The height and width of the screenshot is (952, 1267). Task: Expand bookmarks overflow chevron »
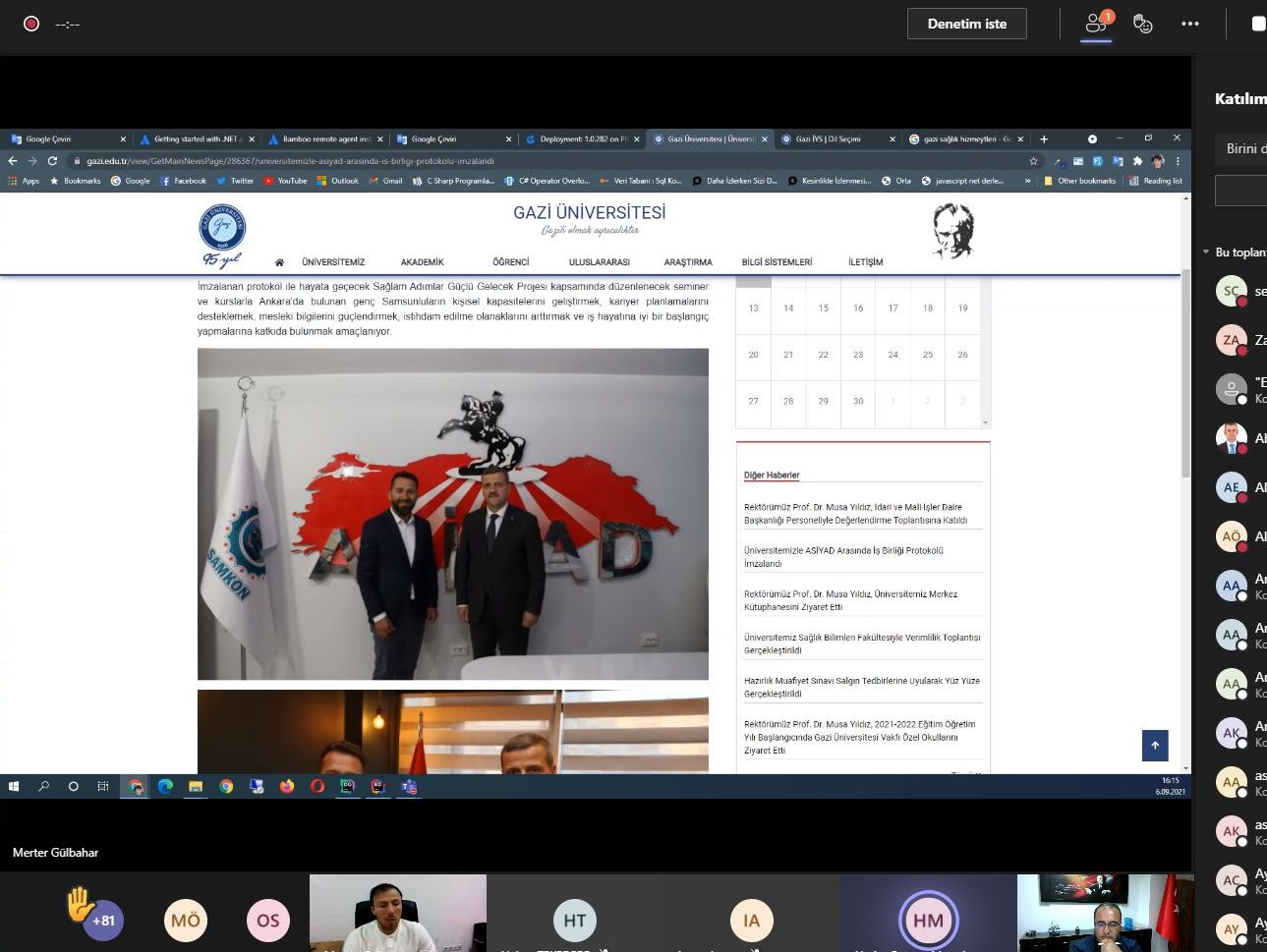[1028, 181]
